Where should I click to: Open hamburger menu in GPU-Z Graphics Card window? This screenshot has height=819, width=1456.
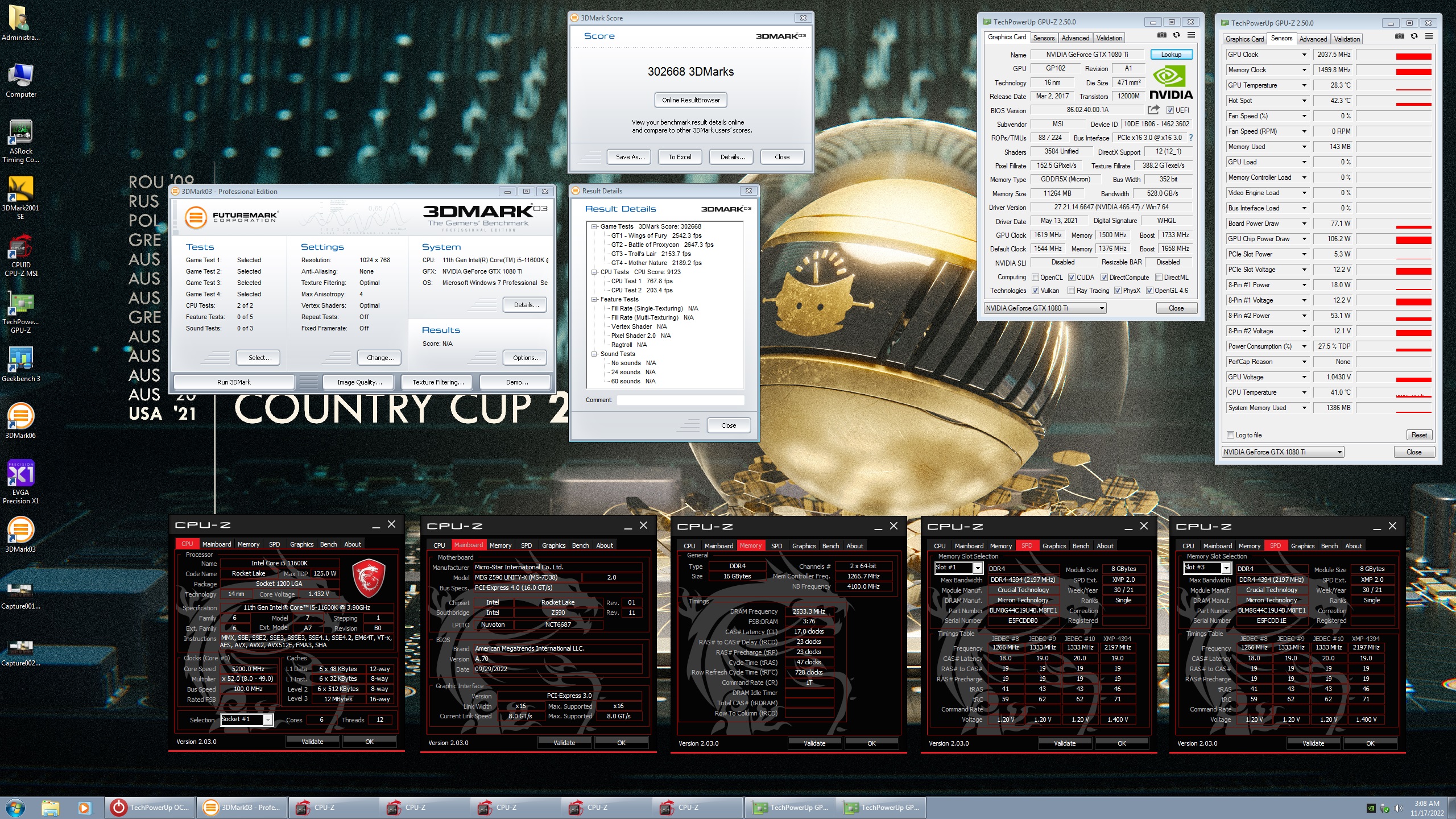click(1191, 35)
